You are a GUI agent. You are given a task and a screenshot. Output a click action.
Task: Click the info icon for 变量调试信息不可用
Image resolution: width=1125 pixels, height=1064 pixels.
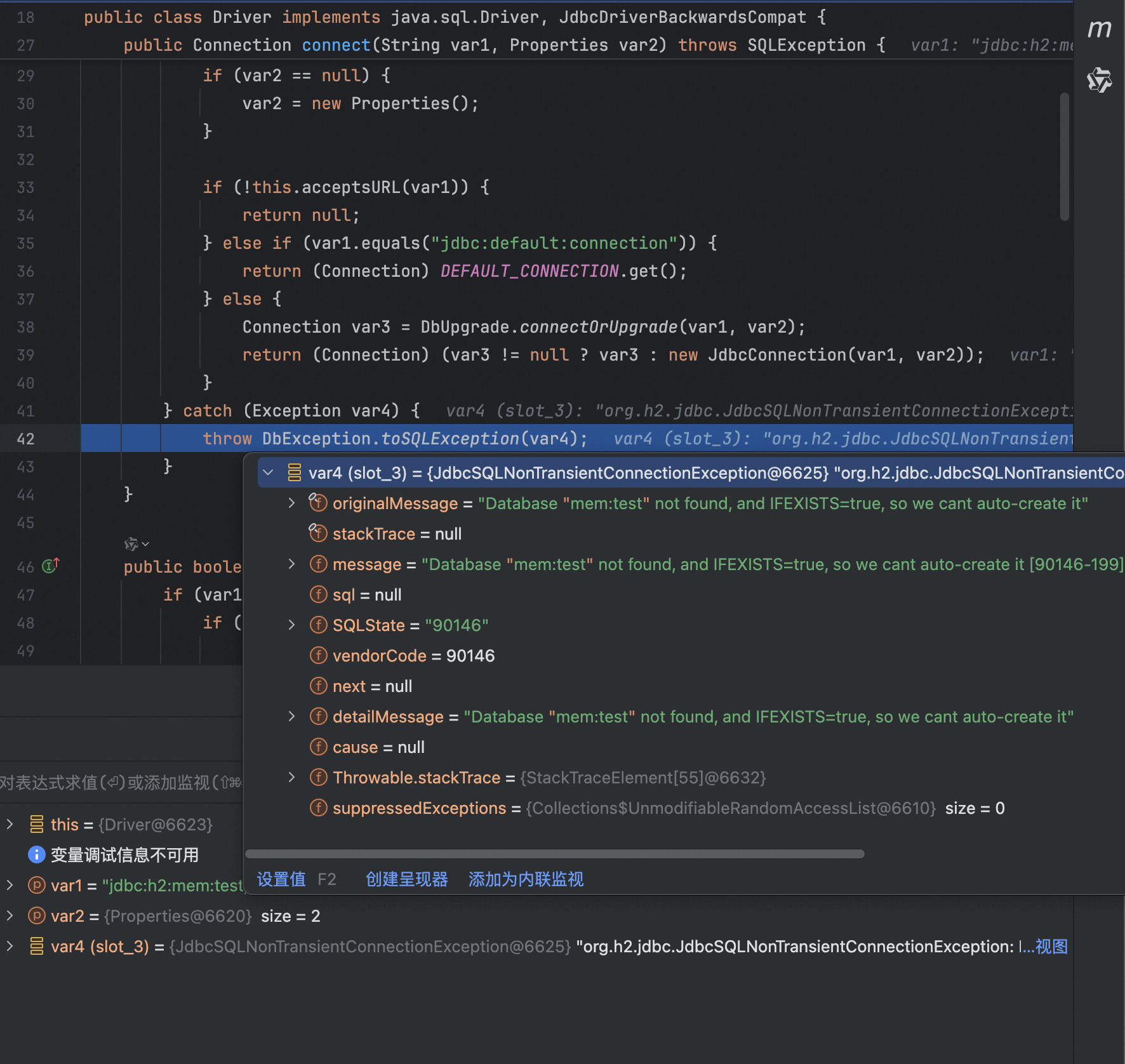(x=37, y=855)
